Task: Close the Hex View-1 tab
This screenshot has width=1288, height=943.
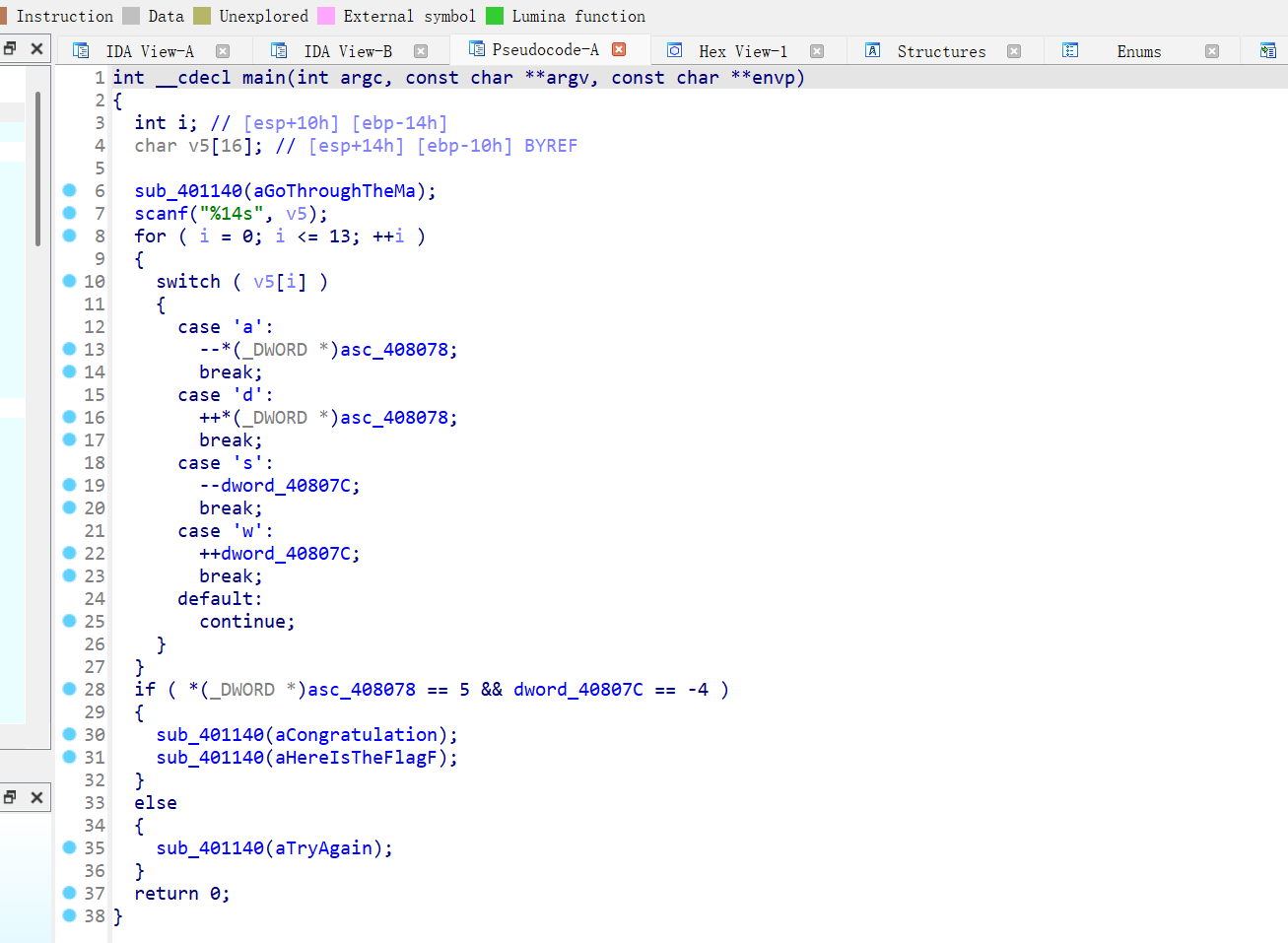Action: click(x=817, y=51)
